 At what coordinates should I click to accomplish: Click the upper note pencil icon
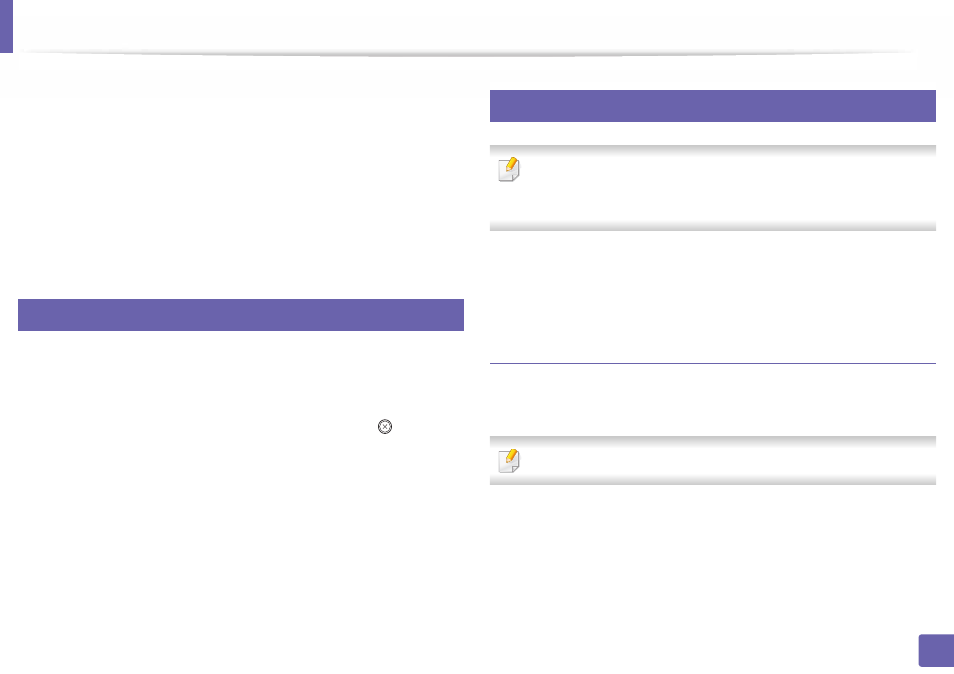[x=509, y=169]
